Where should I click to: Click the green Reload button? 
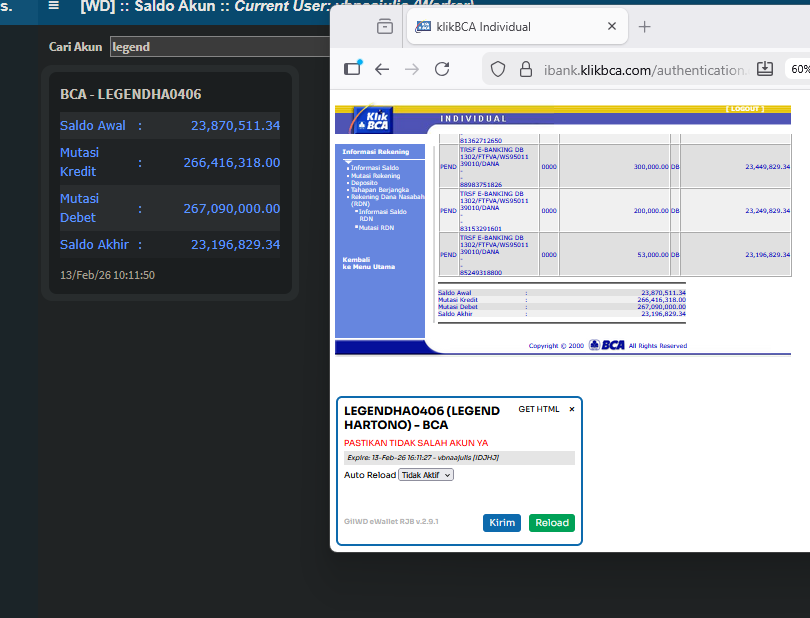pyautogui.click(x=552, y=523)
